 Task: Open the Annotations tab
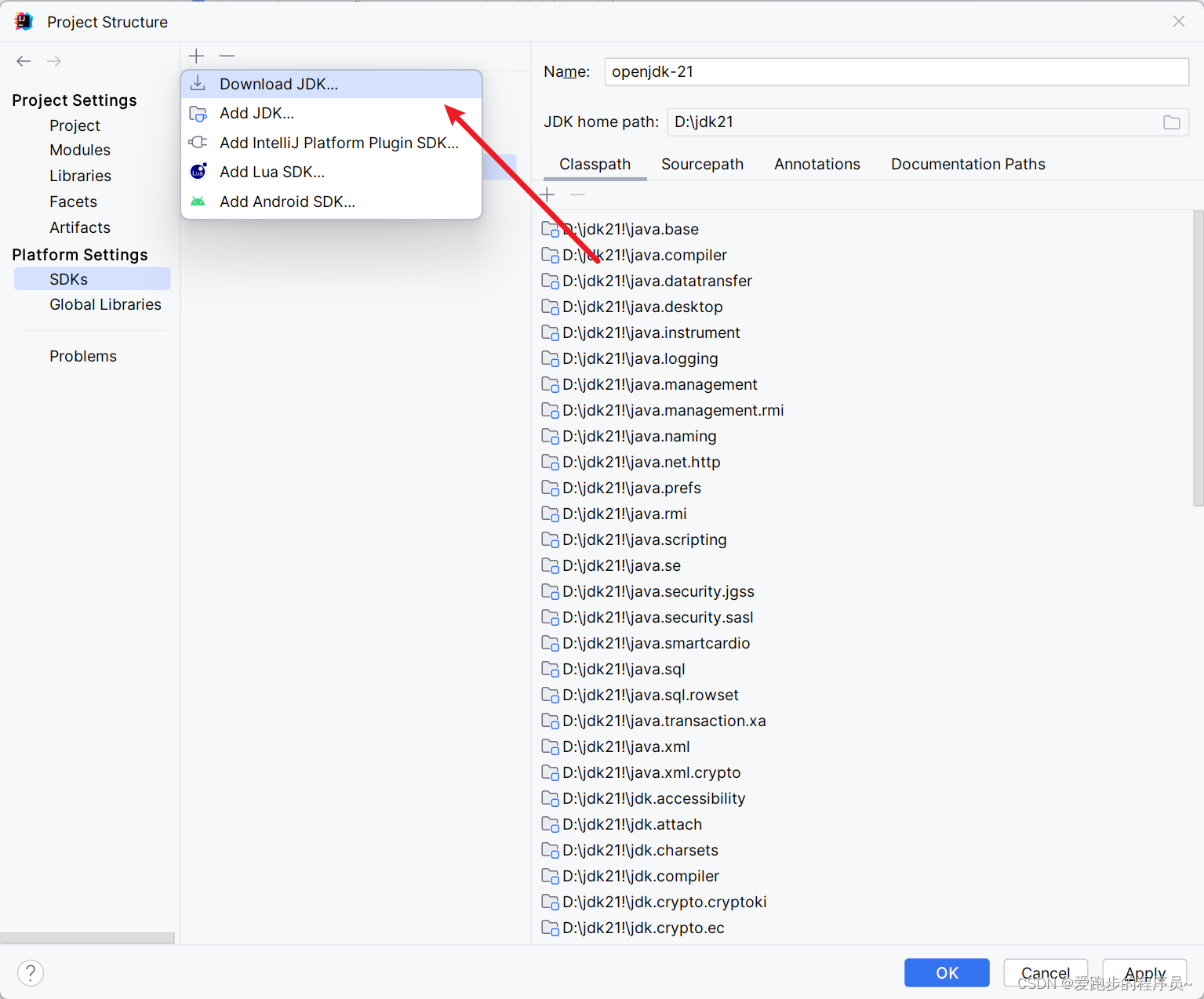pos(817,164)
